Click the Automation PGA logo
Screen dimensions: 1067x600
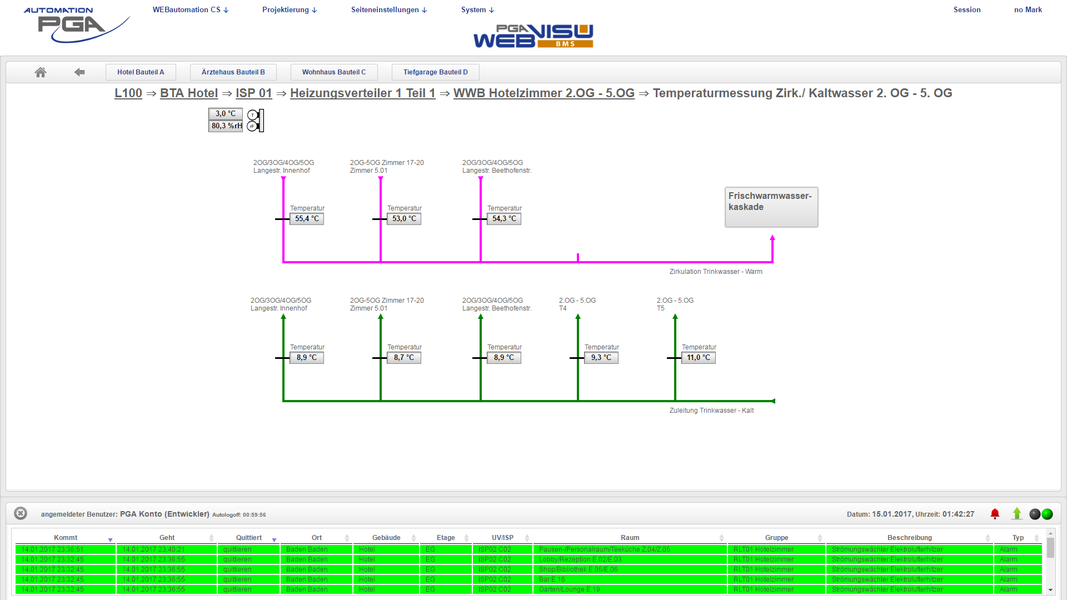75,24
